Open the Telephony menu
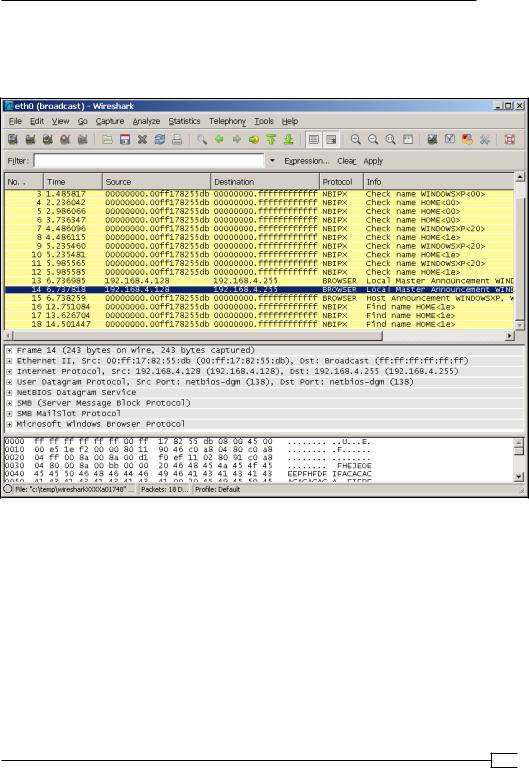Image resolution: width=529 pixels, height=768 pixels. (227, 121)
